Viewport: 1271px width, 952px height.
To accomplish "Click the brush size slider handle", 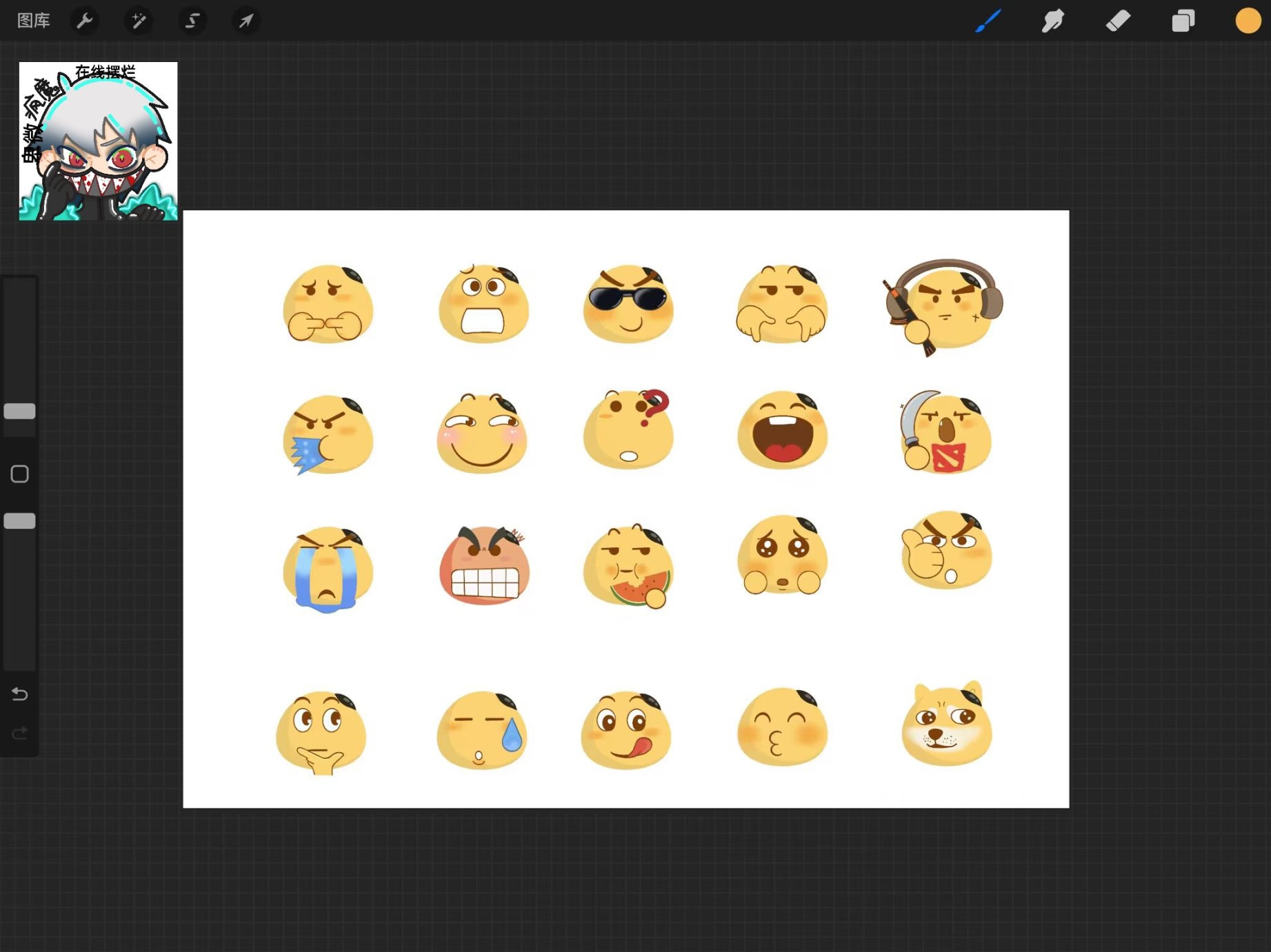I will (x=19, y=411).
